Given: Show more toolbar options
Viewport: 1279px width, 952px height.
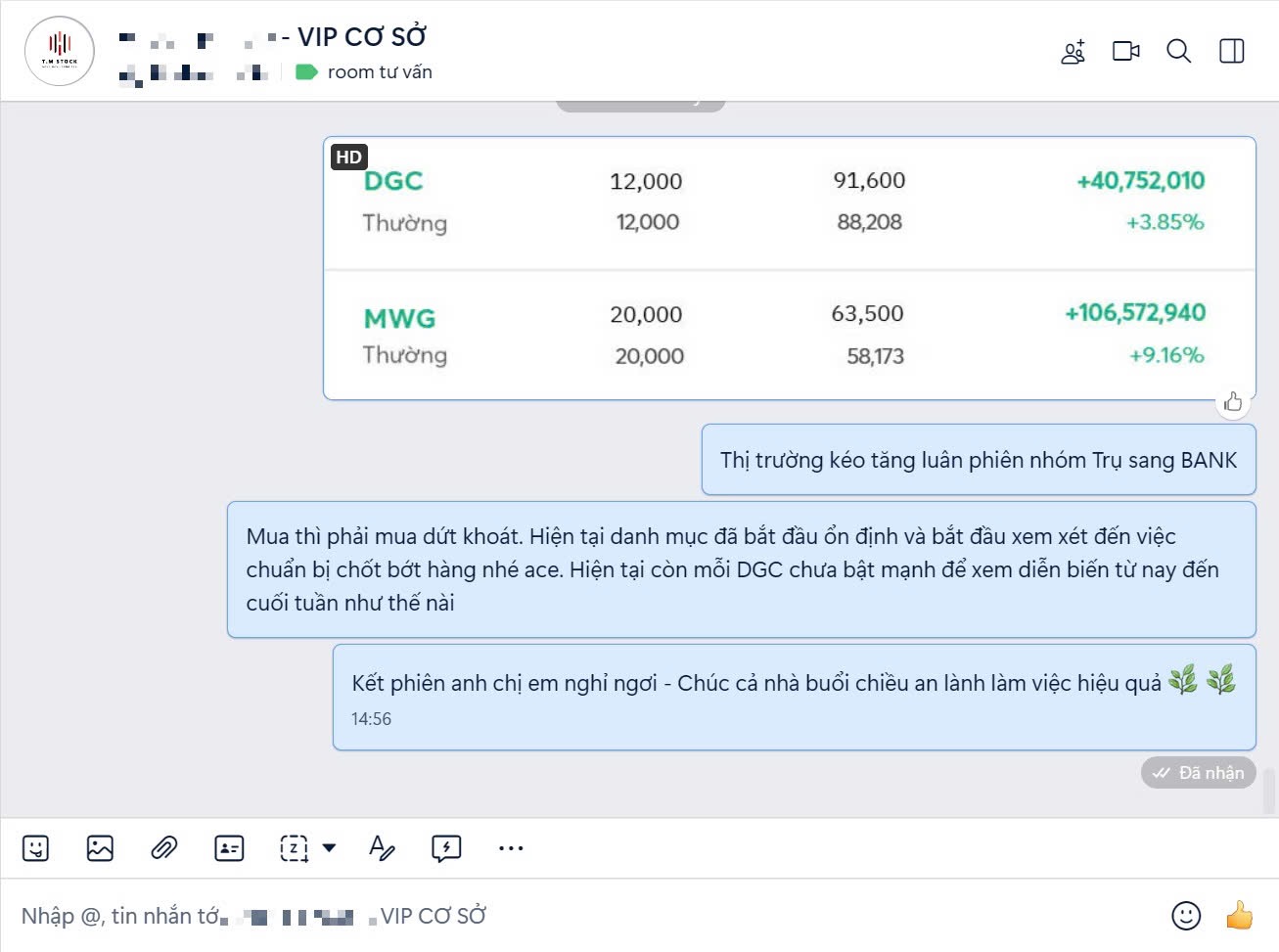Looking at the screenshot, I should point(511,848).
